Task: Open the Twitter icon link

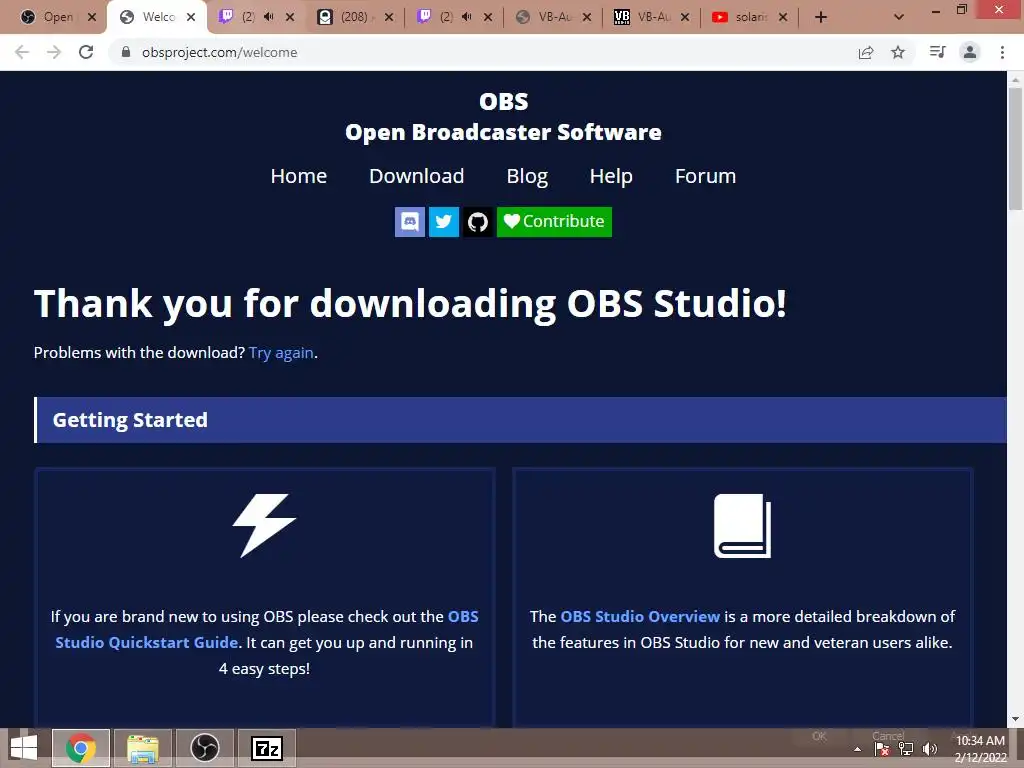Action: coord(443,222)
